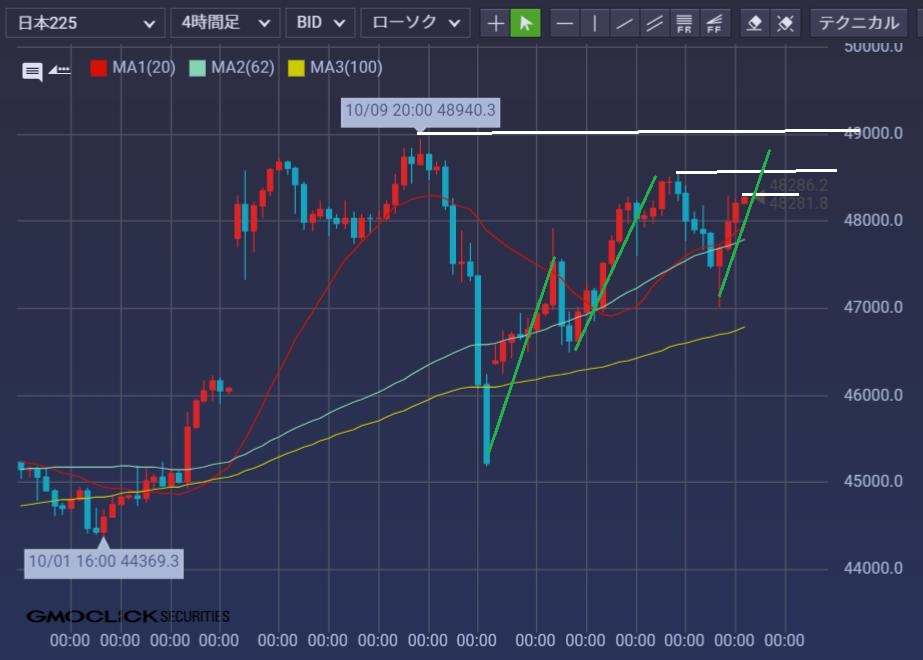Expand the 4時間足 timeframe dropdown

point(224,22)
